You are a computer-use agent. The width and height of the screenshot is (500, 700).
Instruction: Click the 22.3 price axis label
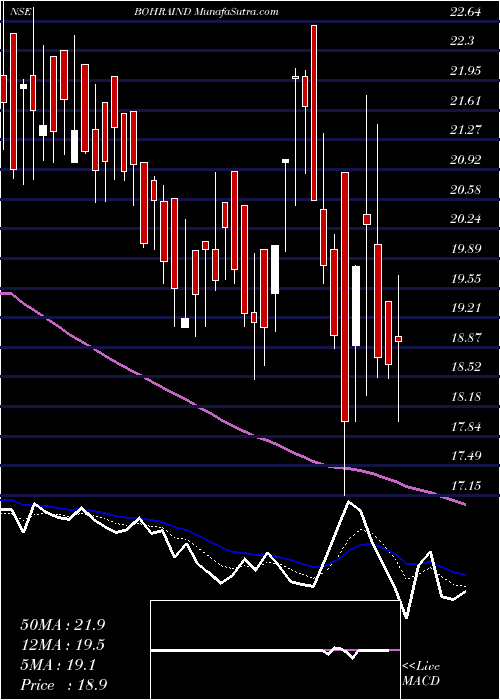(461, 41)
